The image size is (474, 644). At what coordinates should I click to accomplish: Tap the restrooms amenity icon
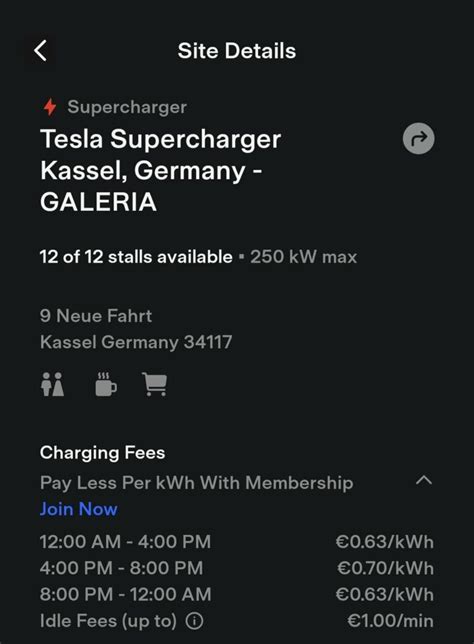point(52,384)
